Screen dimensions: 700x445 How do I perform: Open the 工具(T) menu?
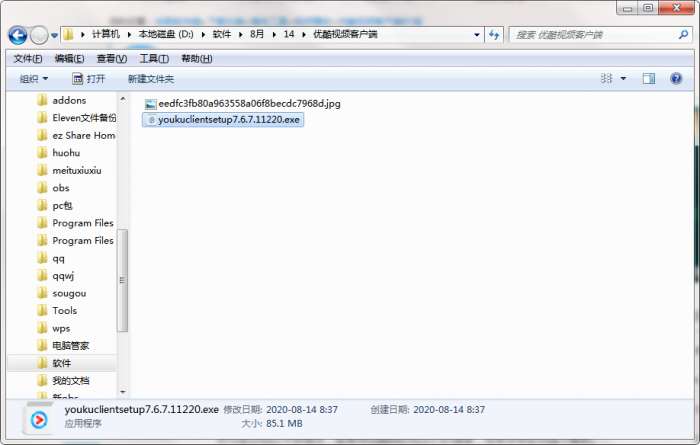click(154, 58)
